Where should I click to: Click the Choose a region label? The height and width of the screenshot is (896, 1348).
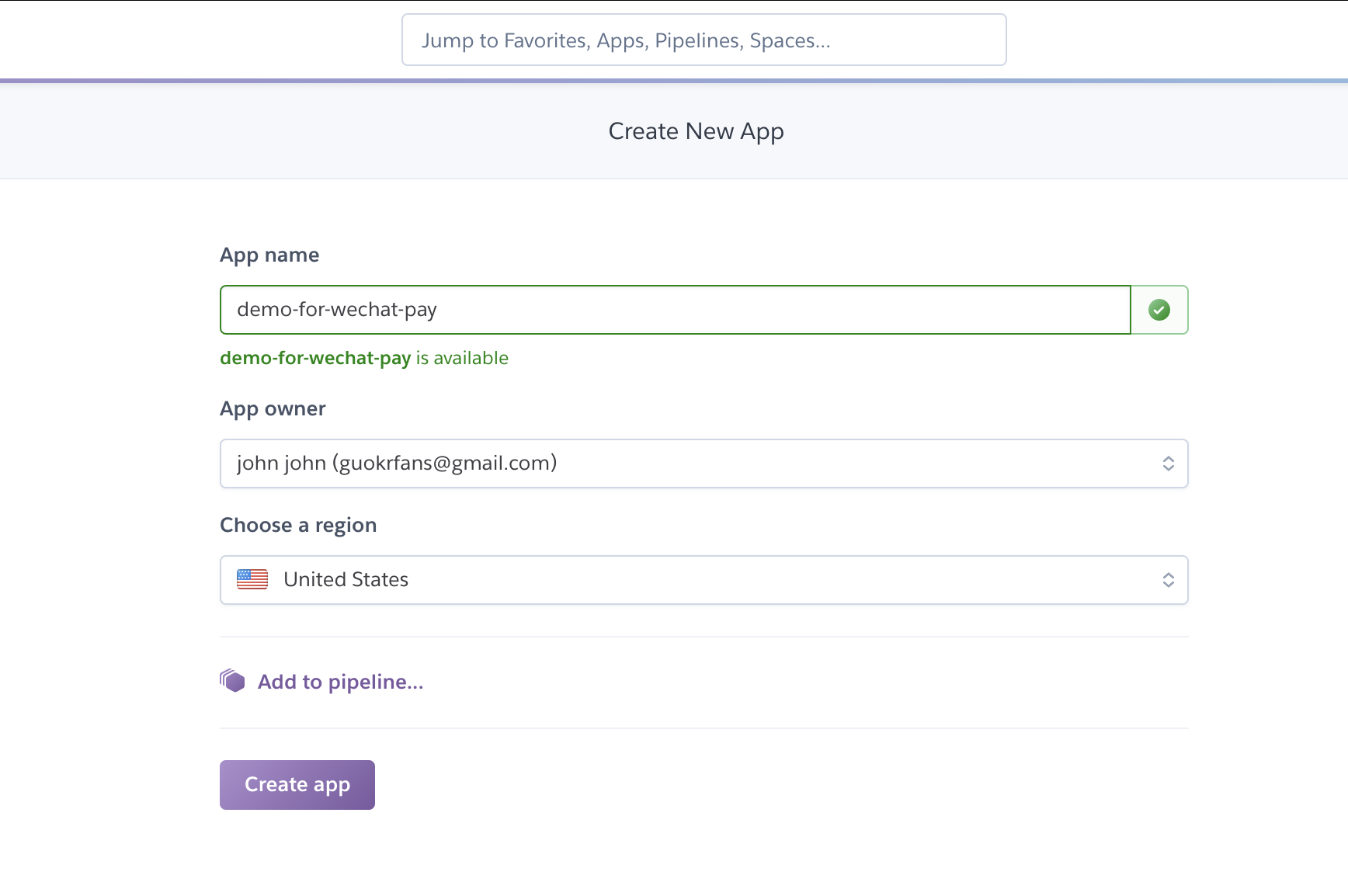[298, 525]
